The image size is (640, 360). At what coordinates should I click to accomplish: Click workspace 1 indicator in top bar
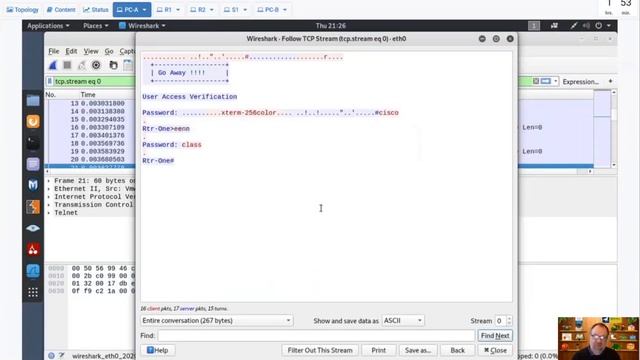coord(534,26)
